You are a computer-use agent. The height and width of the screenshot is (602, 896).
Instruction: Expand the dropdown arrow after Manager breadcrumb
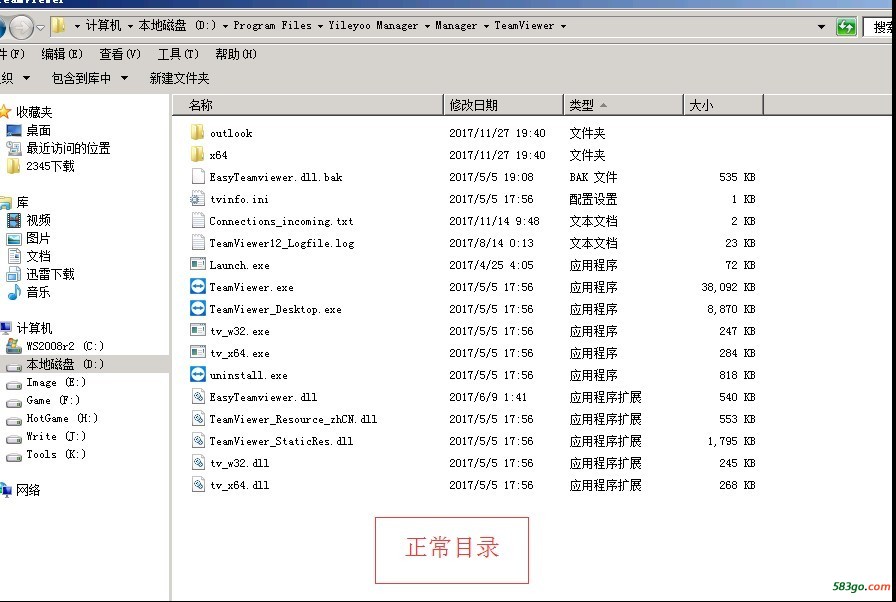[x=486, y=26]
